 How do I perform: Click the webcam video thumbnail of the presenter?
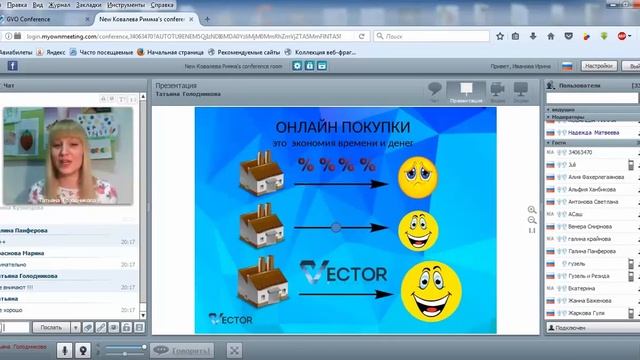68,156
